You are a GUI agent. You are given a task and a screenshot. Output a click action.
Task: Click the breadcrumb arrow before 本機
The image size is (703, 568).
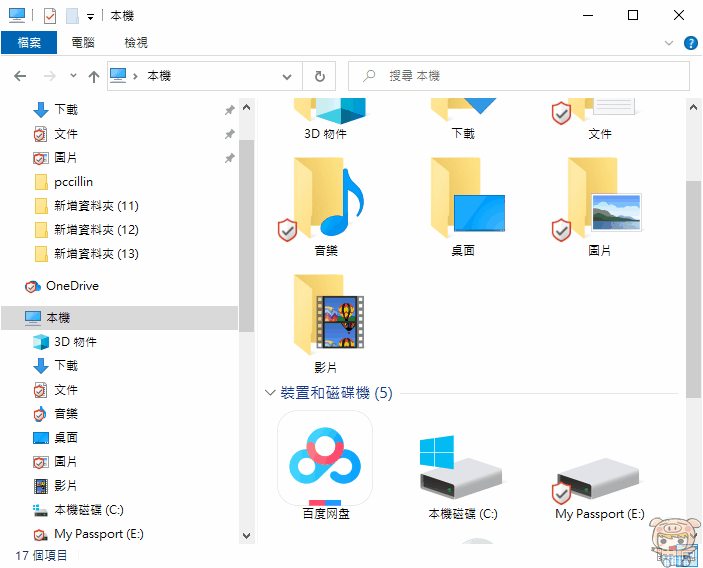(135, 76)
